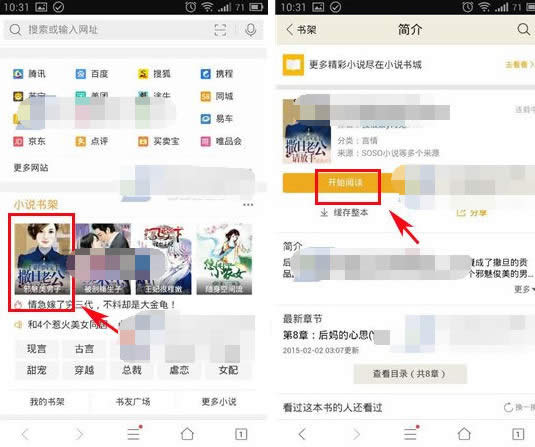Focus the search or URL input field
Image resolution: width=535 pixels, height=447 pixels.
pos(133,30)
